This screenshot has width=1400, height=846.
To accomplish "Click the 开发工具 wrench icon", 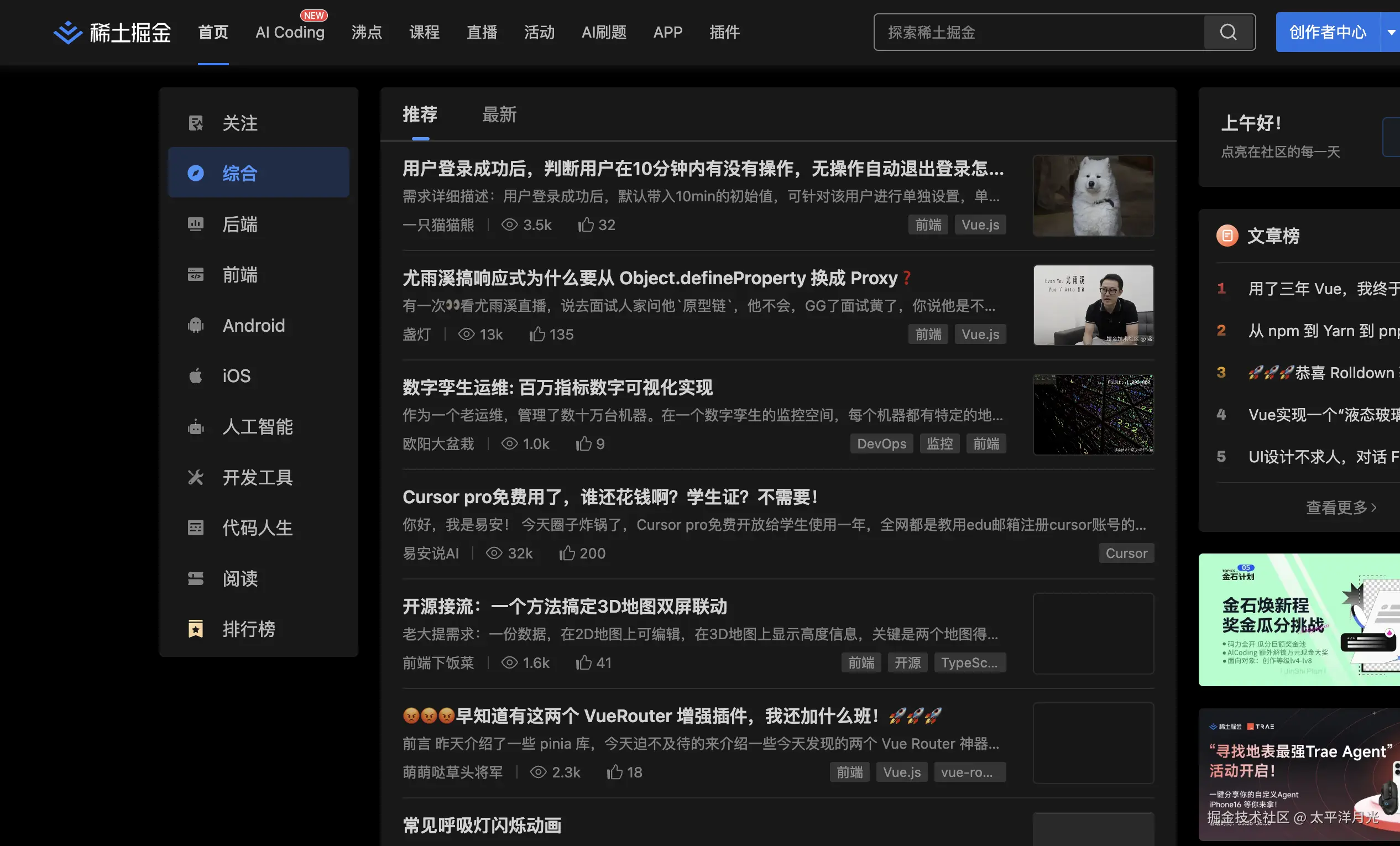I will coord(195,477).
